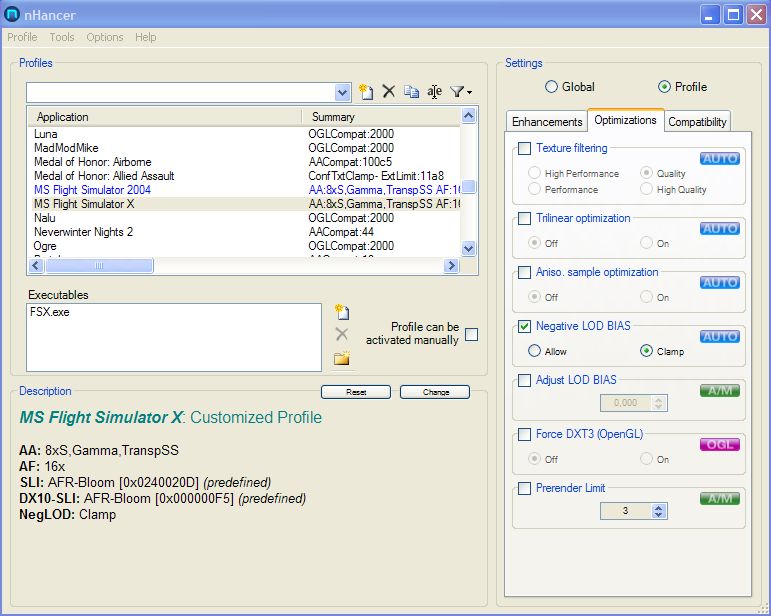
Task: Click AUTO badge for Negative LOD BIAS
Action: coord(720,336)
